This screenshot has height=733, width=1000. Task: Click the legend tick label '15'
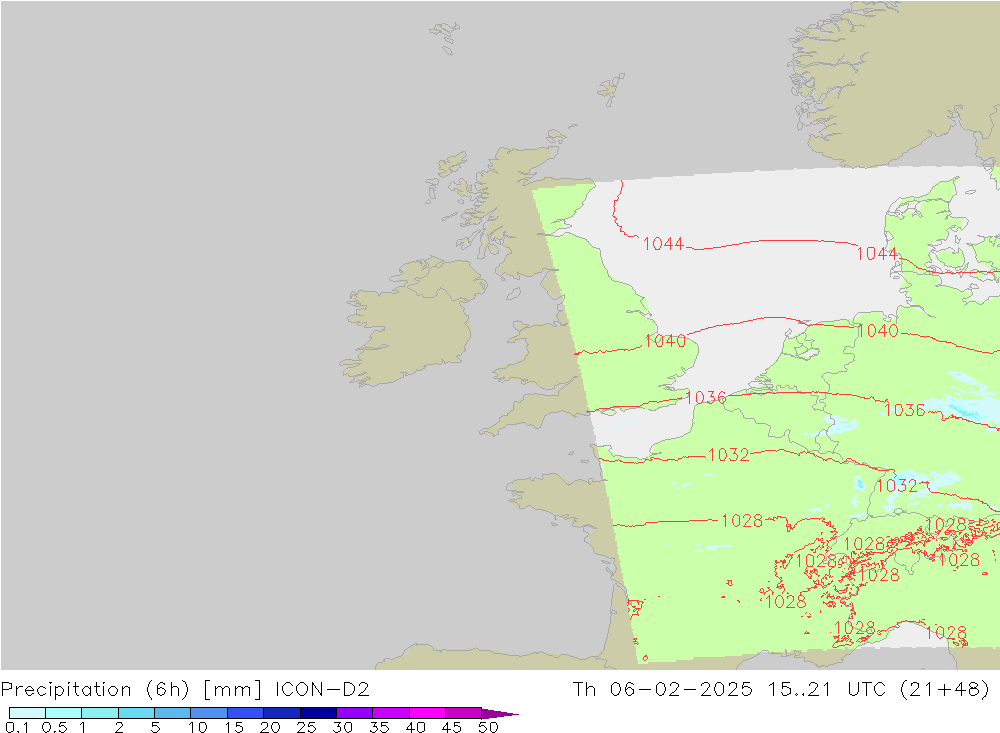[x=234, y=727]
